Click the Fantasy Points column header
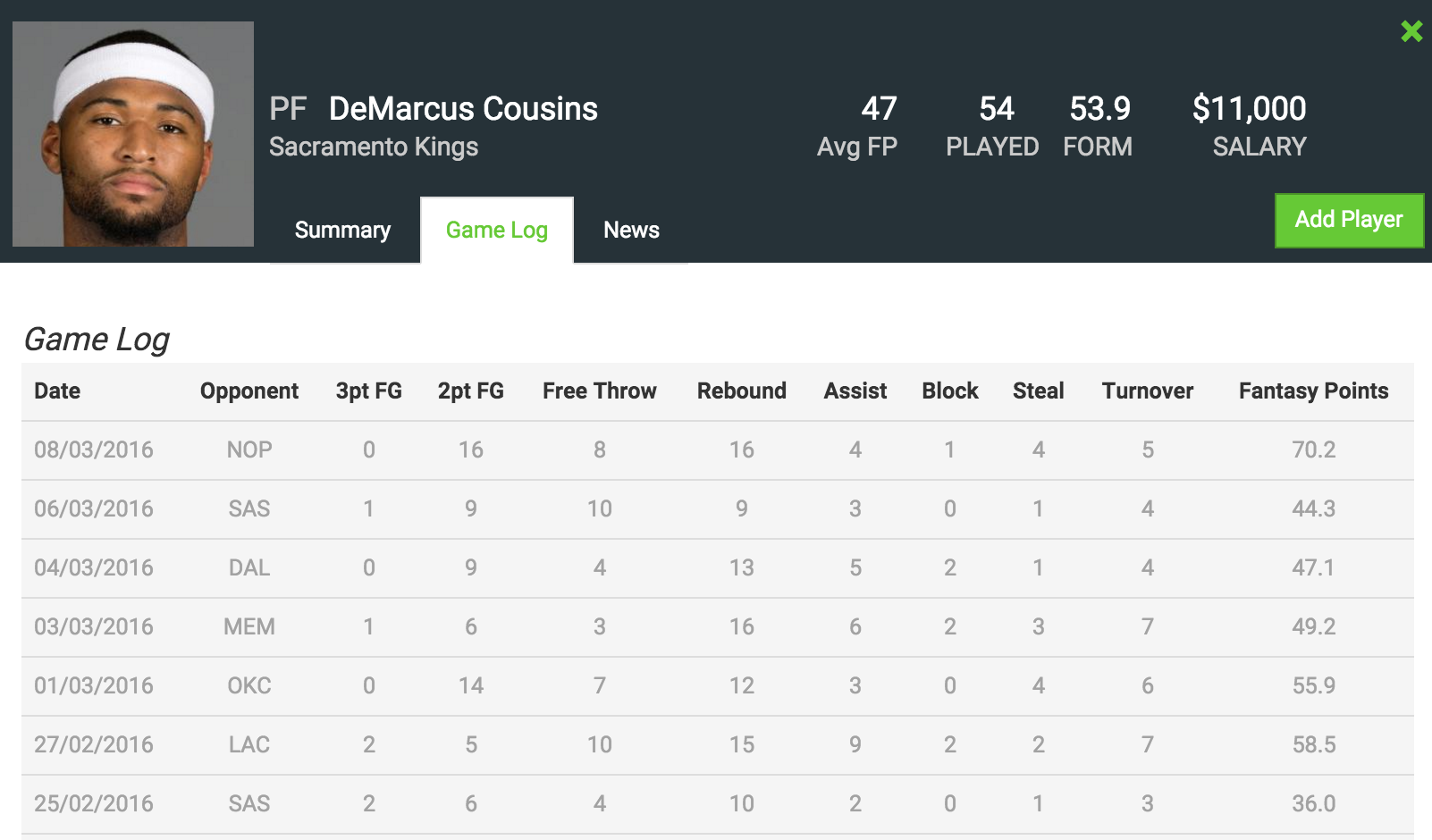Viewport: 1432px width, 840px height. point(1314,391)
